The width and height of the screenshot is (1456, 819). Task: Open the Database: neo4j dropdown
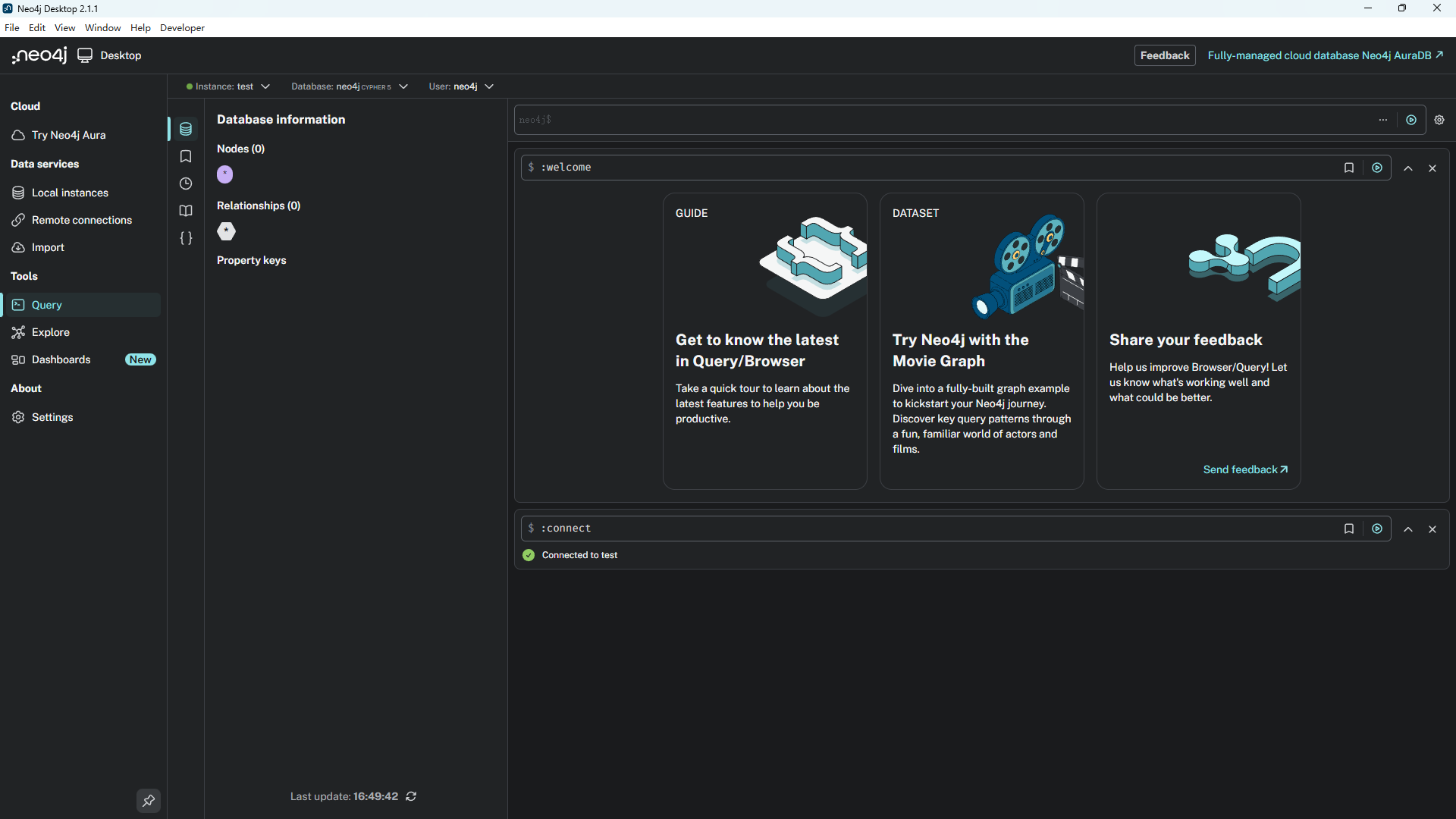click(x=349, y=86)
